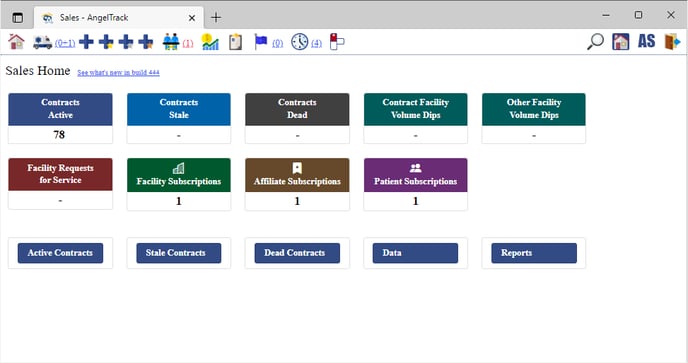The height and width of the screenshot is (363, 688).
Task: Click the plus icon with gray badge
Action: tap(126, 42)
